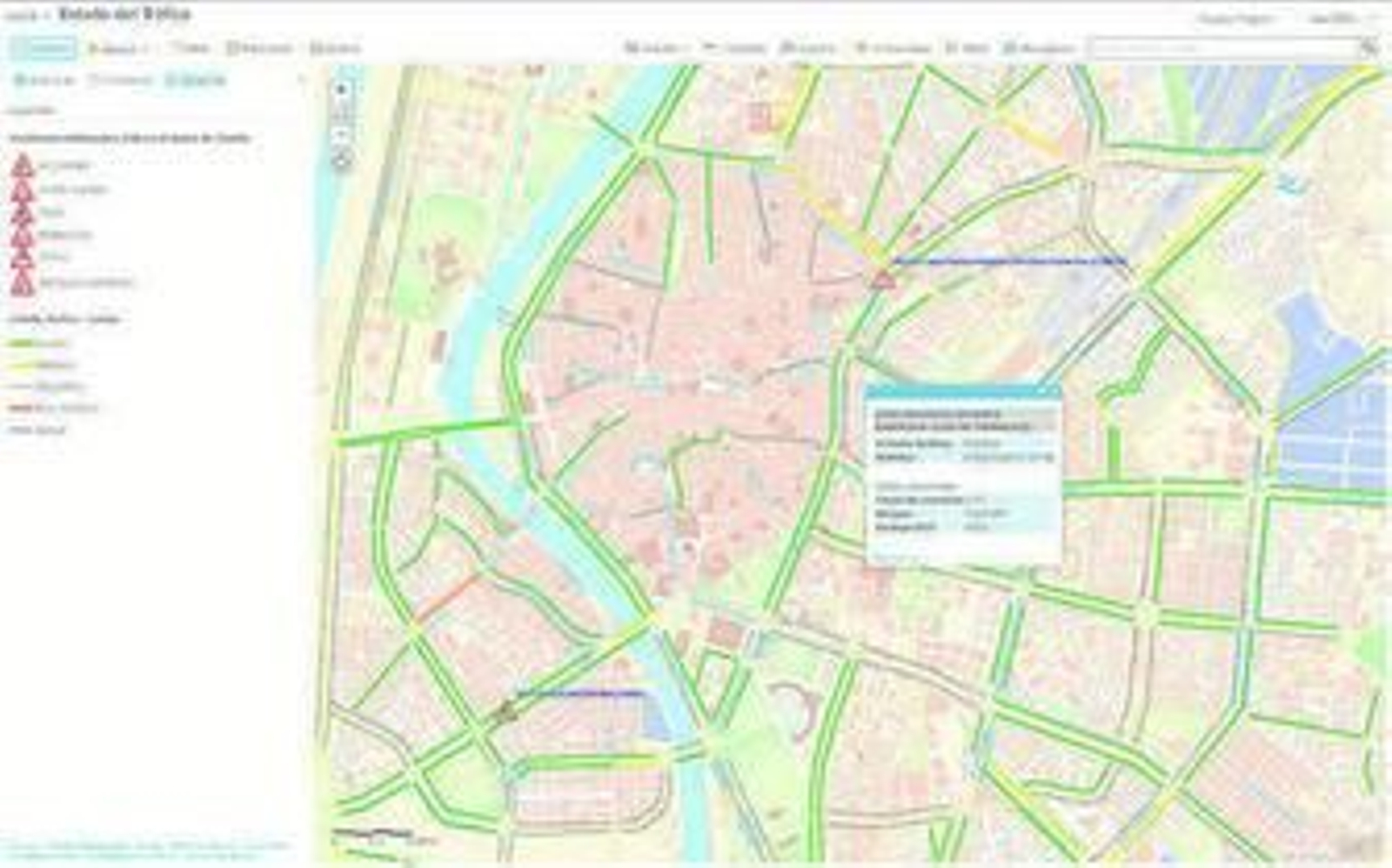Open the Basemap gallery menu
This screenshot has width=1392, height=868.
[x=258, y=48]
